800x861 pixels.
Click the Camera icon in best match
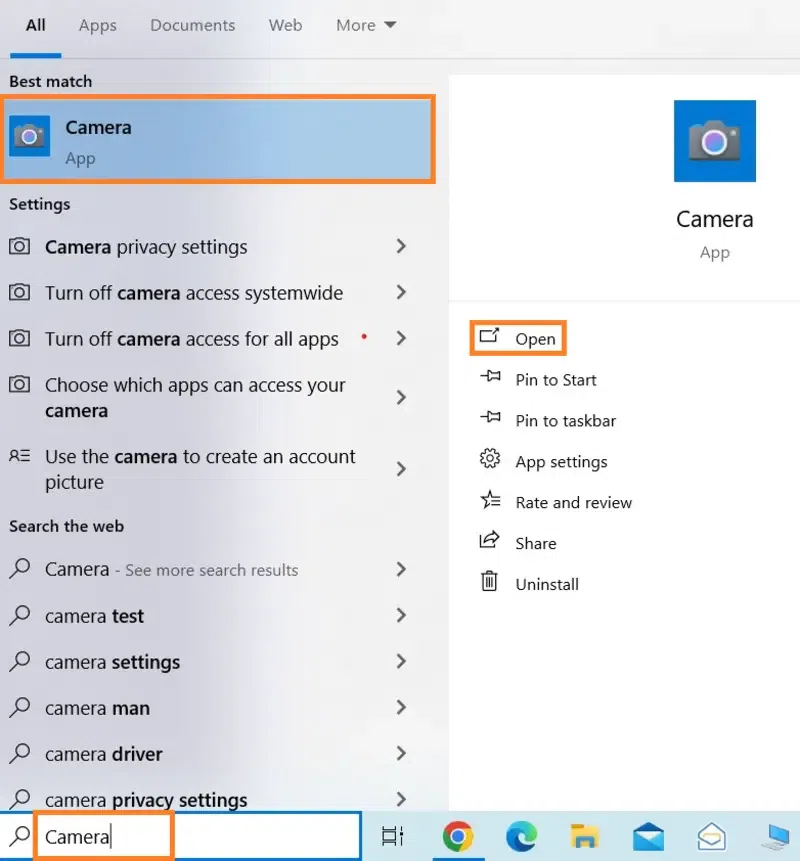[30, 136]
